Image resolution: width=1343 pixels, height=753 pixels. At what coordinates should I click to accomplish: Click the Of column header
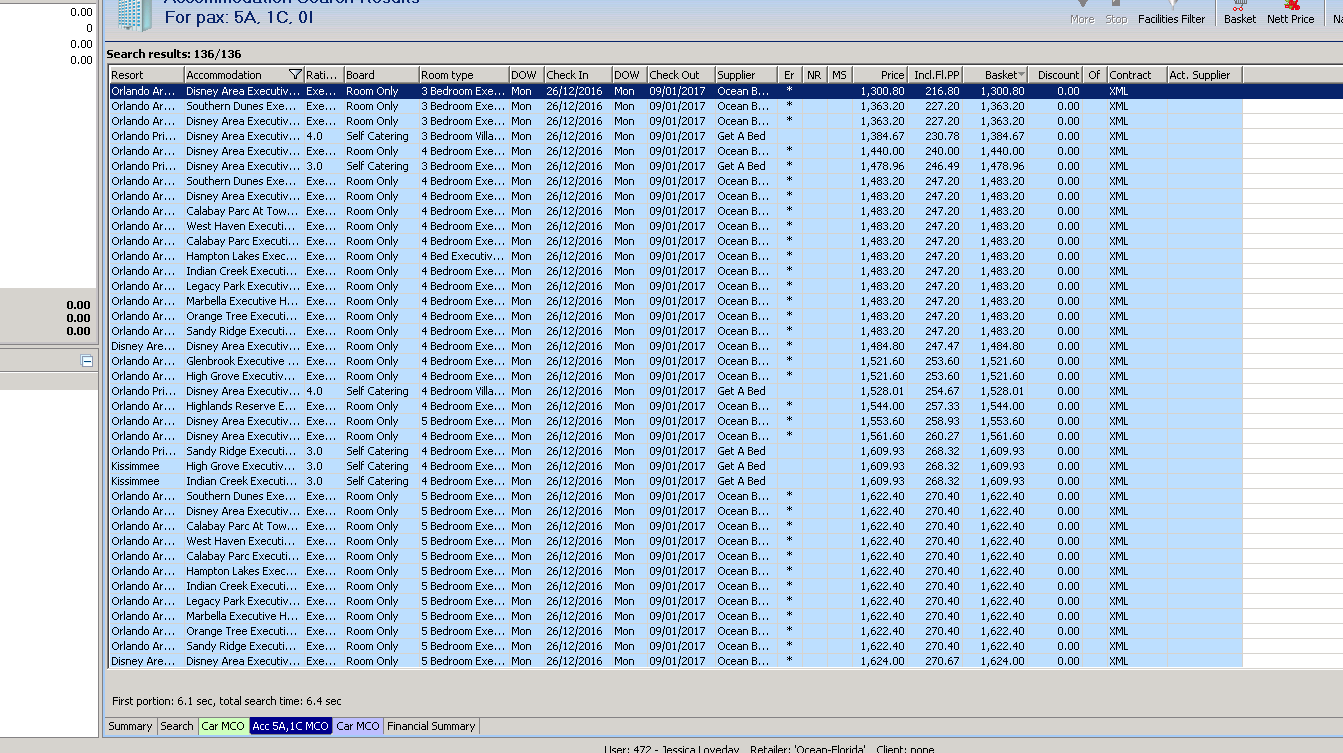pos(1094,75)
